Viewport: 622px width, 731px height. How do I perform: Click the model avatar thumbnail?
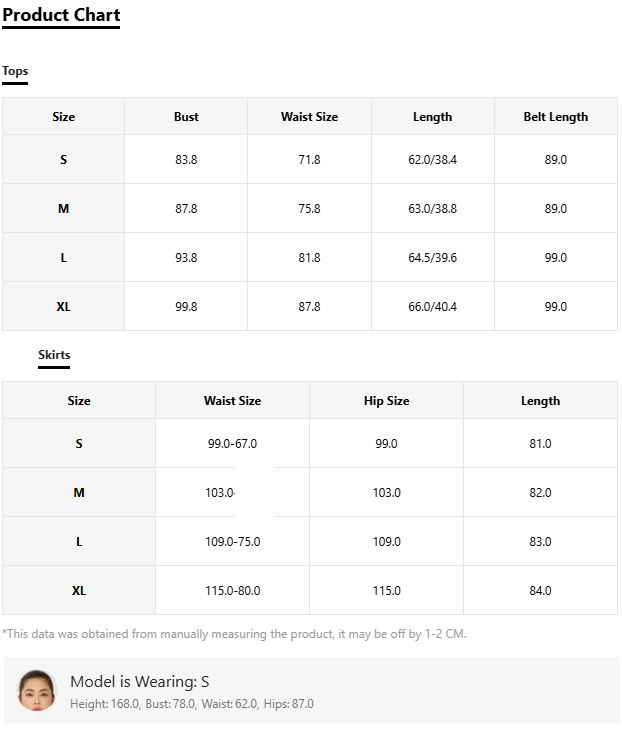[37, 690]
